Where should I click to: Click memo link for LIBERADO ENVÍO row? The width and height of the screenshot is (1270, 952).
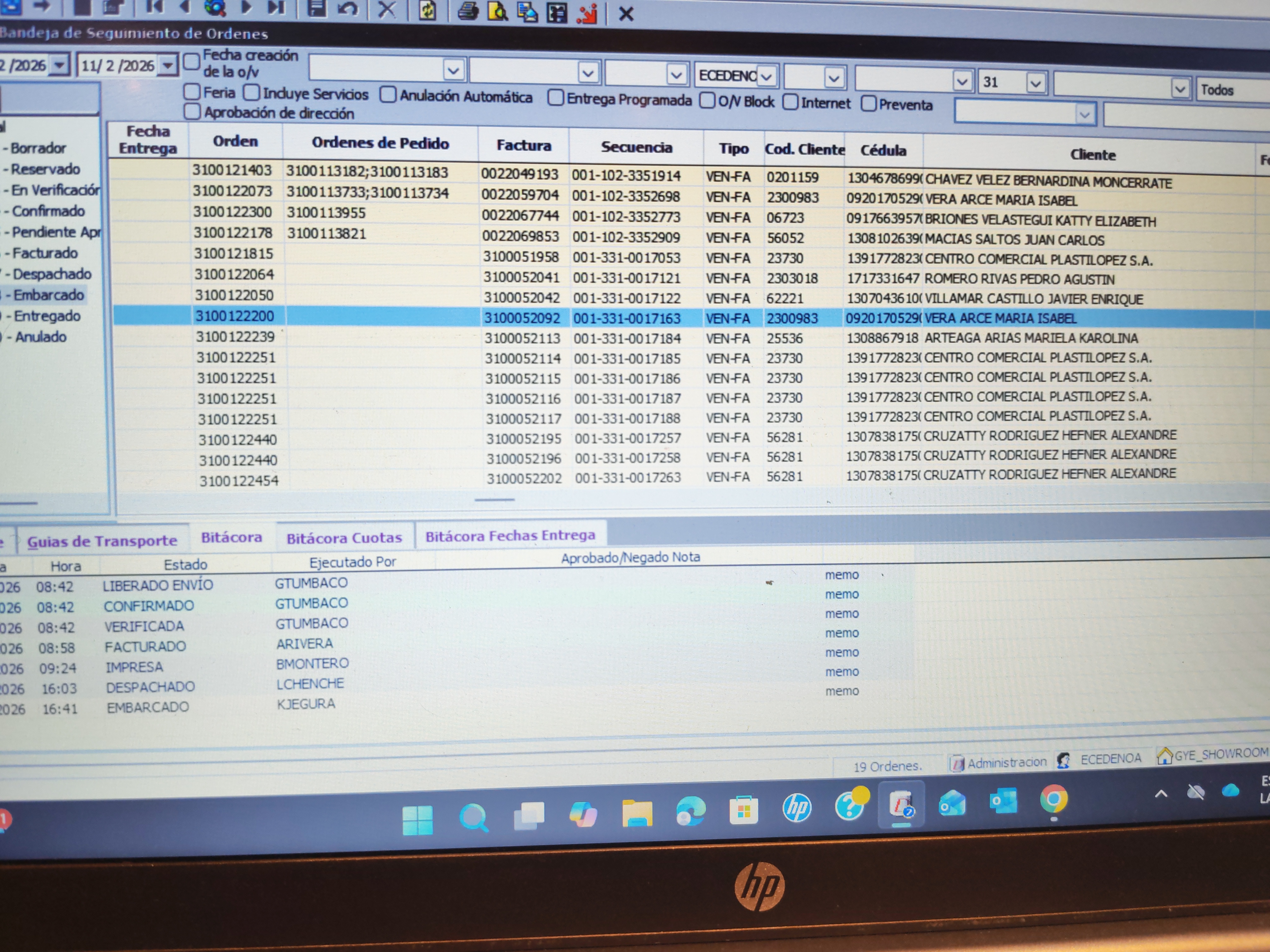[842, 575]
